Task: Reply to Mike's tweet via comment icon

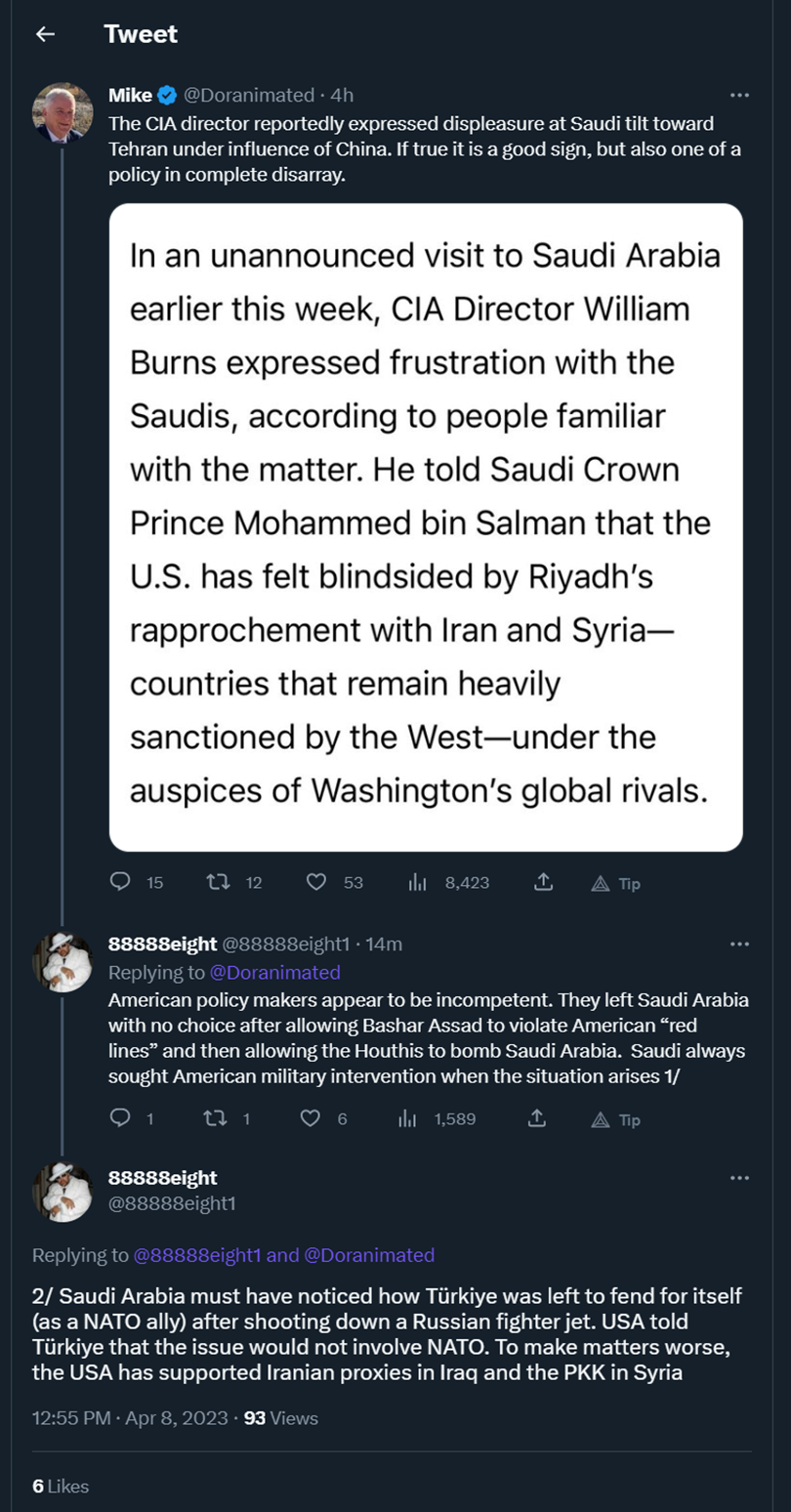Action: click(x=121, y=882)
